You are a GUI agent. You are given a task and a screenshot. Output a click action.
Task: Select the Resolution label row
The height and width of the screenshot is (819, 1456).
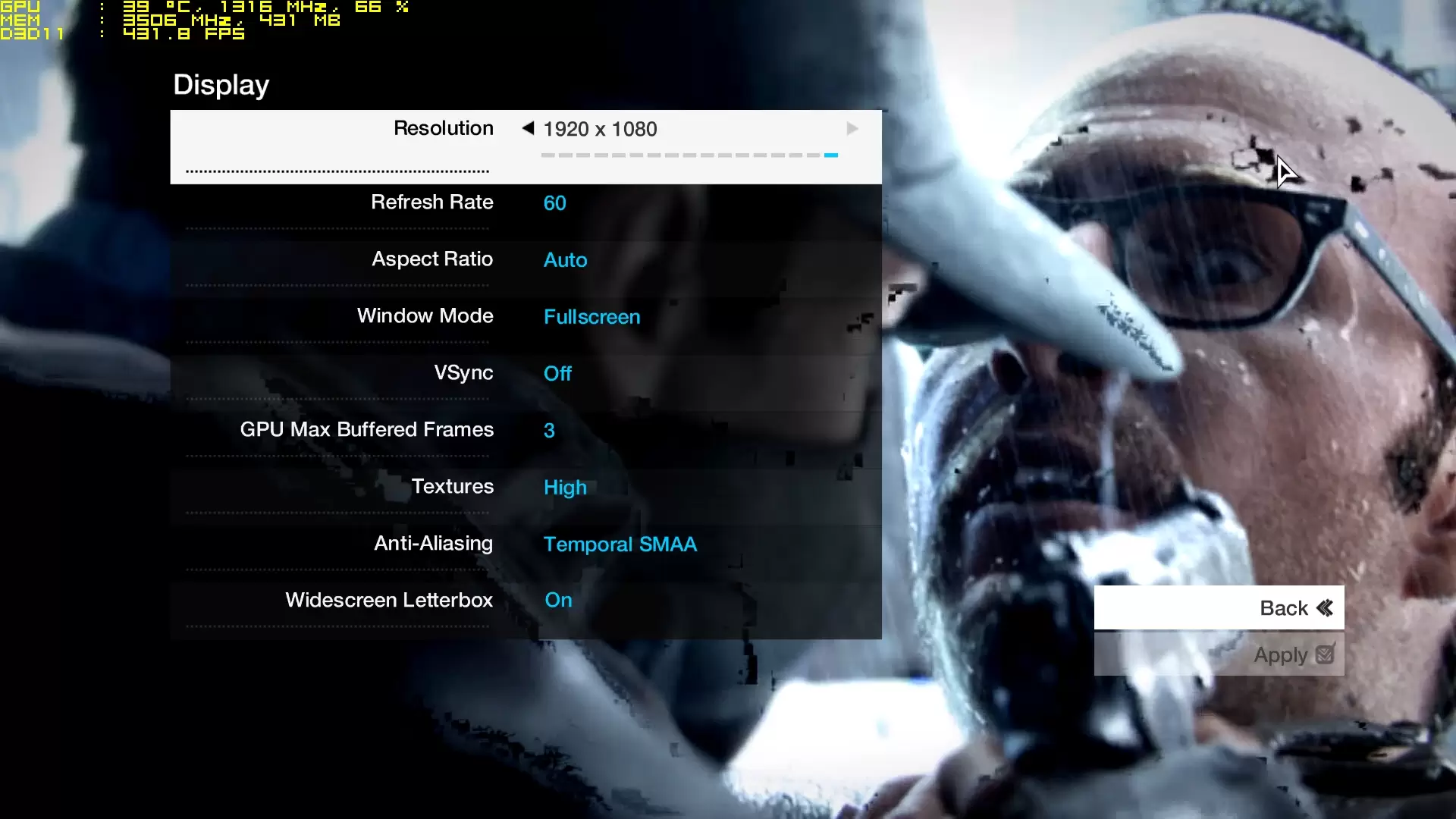pos(526,147)
